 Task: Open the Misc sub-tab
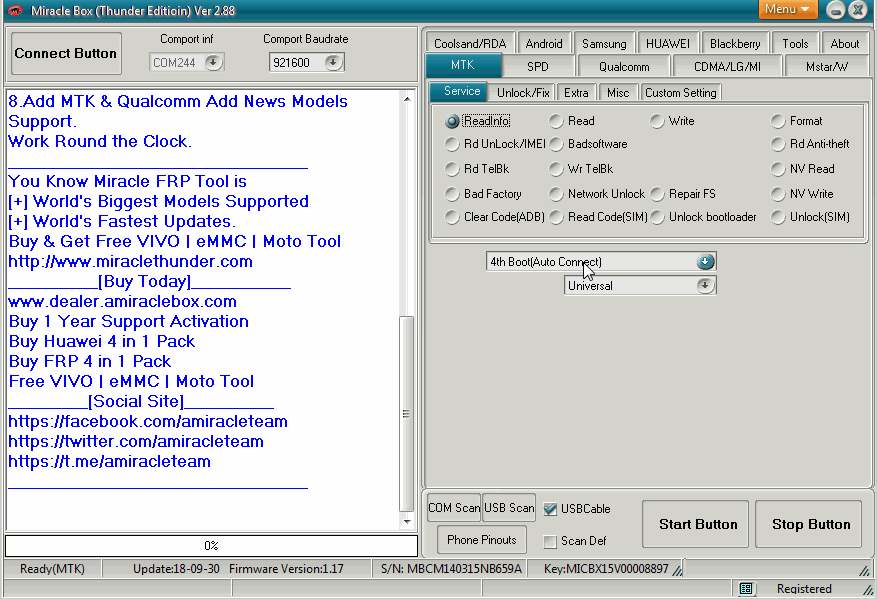click(x=618, y=93)
